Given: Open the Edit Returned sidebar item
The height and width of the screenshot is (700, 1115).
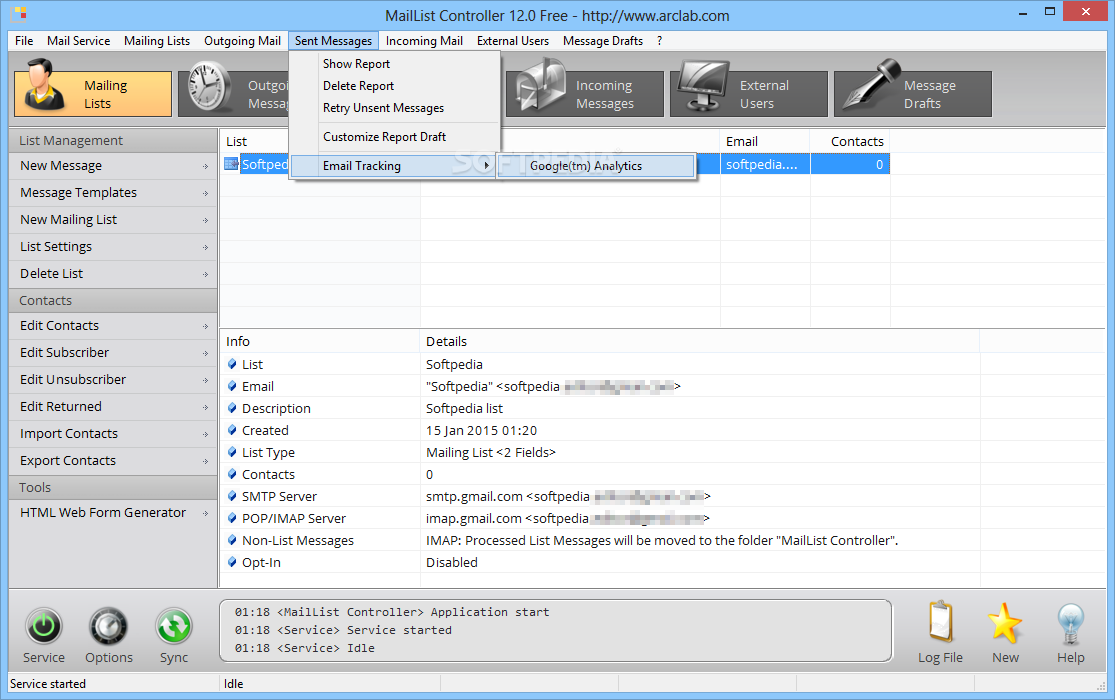Looking at the screenshot, I should pyautogui.click(x=113, y=407).
